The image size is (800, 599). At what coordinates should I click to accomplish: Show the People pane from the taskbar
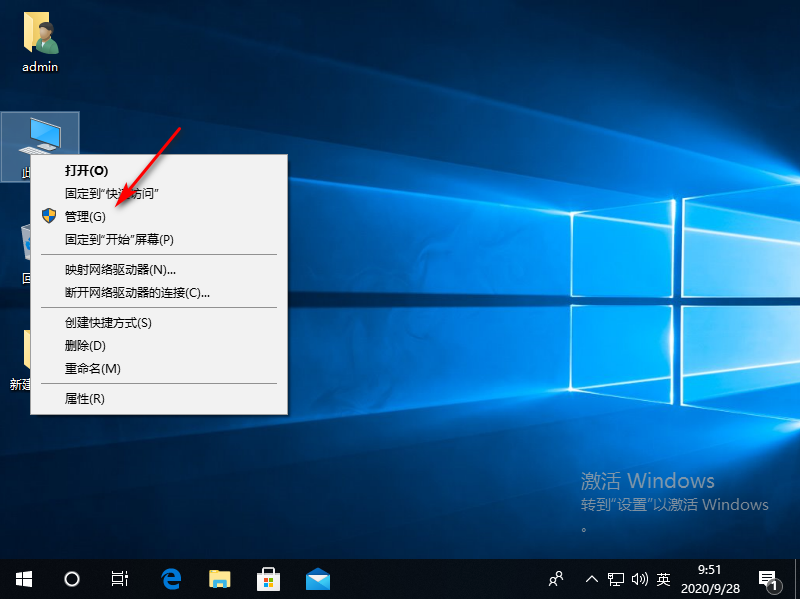(555, 578)
